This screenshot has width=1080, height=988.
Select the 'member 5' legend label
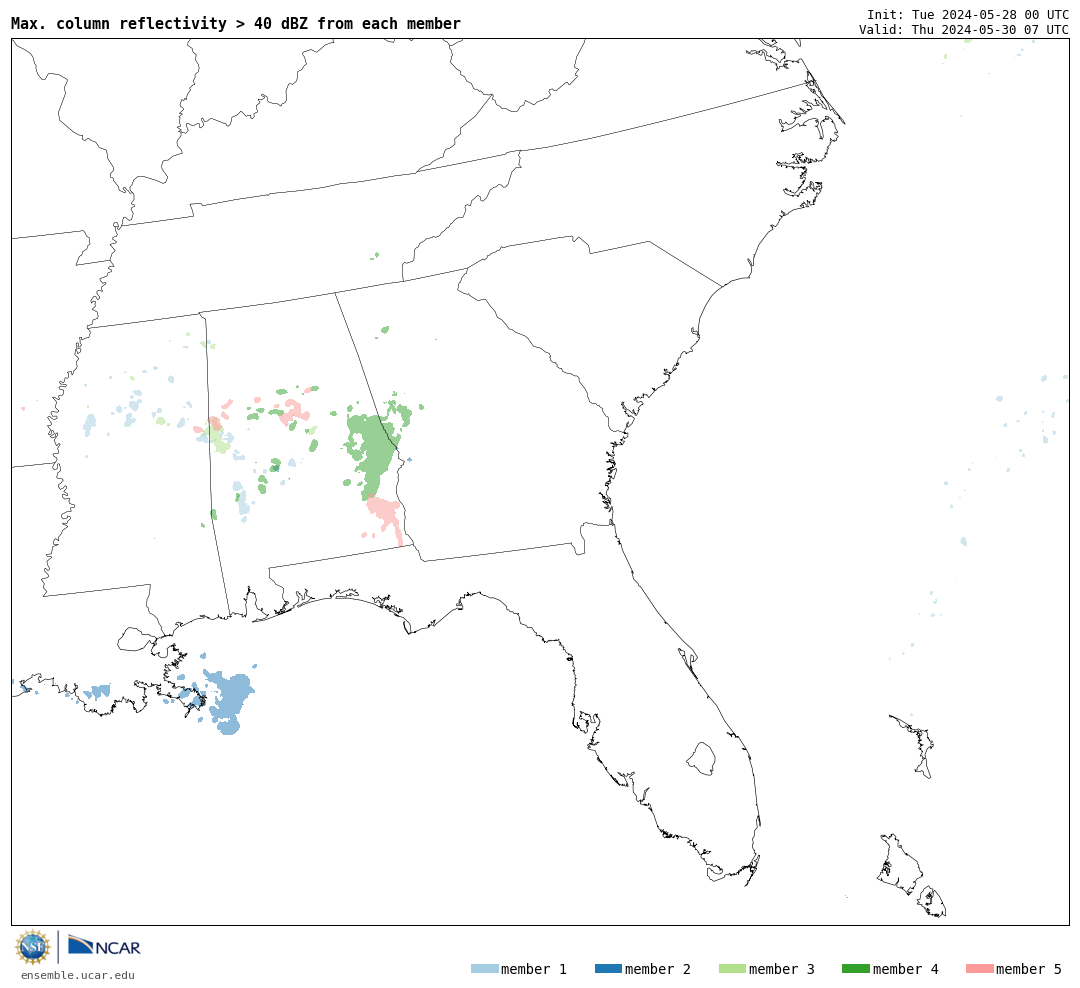1029,969
